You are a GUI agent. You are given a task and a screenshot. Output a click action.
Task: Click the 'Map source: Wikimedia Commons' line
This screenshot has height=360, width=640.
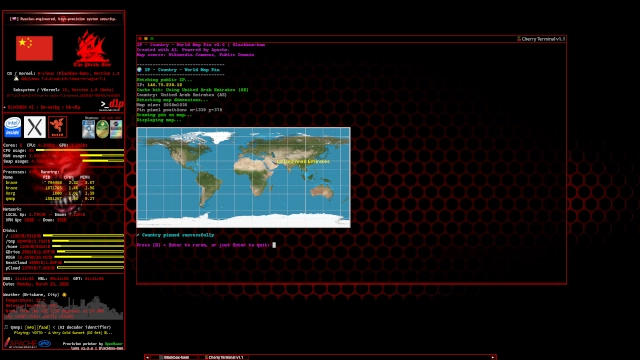point(195,55)
